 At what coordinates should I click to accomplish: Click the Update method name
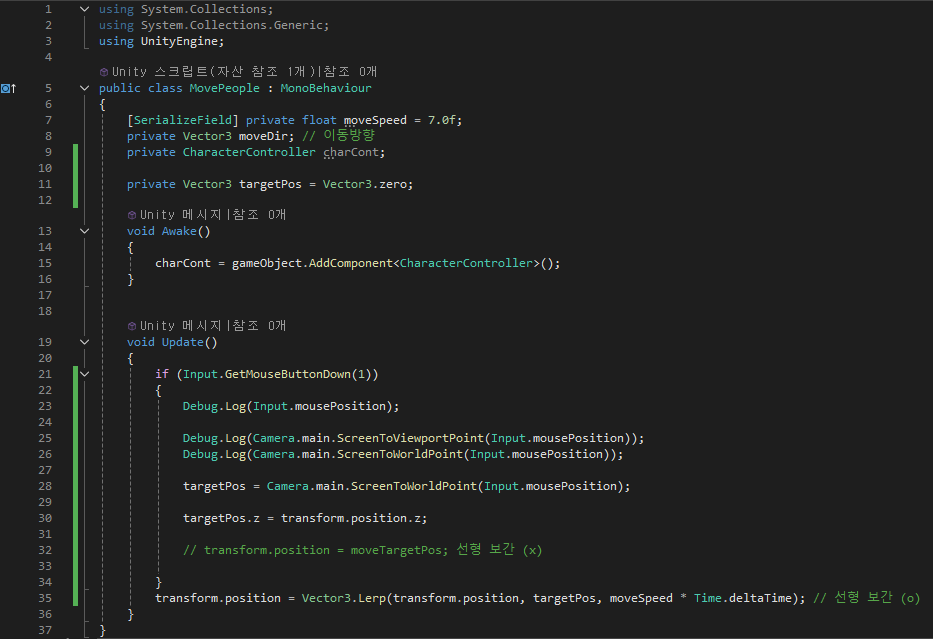[183, 342]
